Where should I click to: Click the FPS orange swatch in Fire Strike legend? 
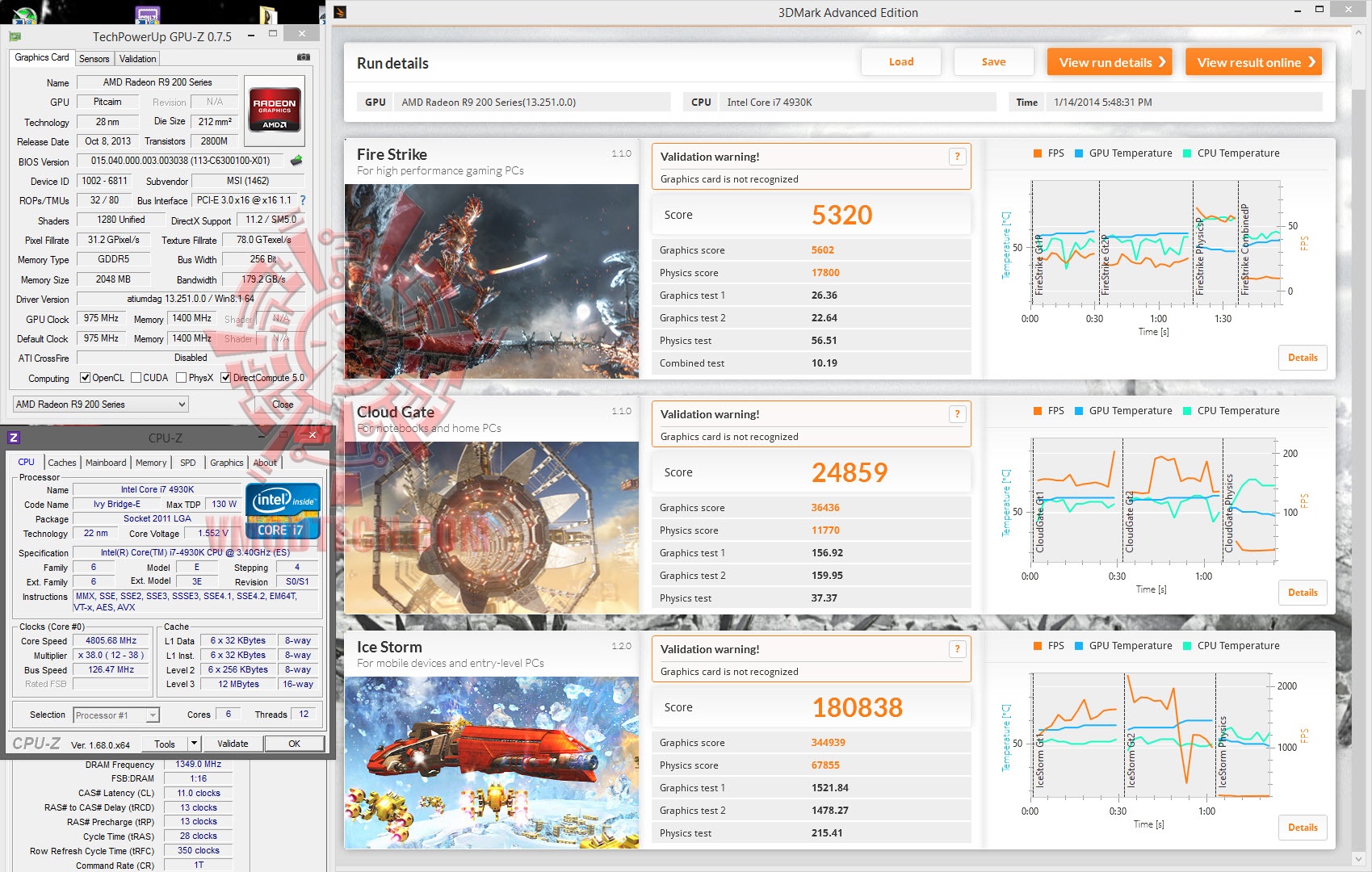(1038, 153)
